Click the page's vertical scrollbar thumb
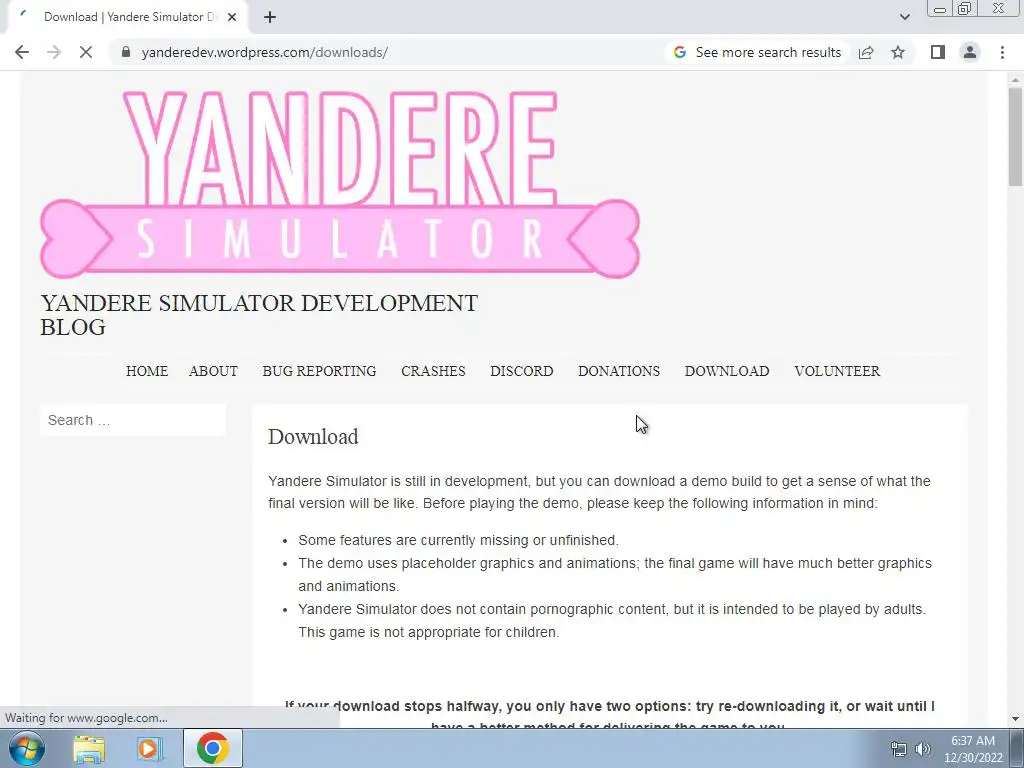The image size is (1024, 768). tap(1015, 136)
